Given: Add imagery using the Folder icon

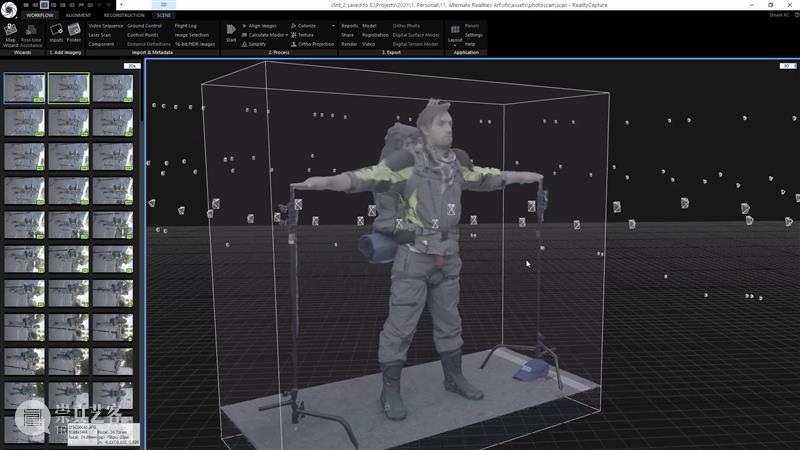Looking at the screenshot, I should coord(74,34).
